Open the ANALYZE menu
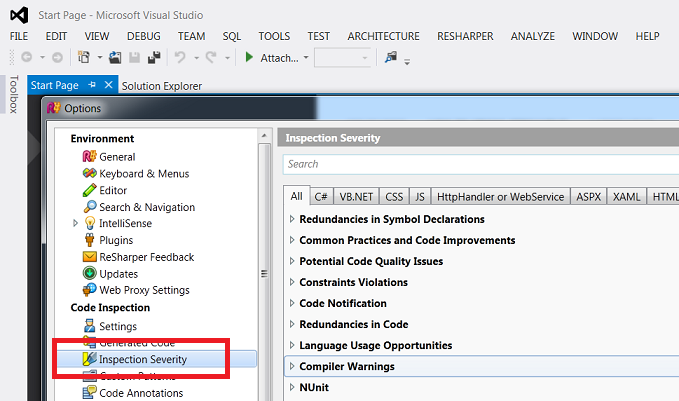Image resolution: width=679 pixels, height=401 pixels. (x=533, y=36)
